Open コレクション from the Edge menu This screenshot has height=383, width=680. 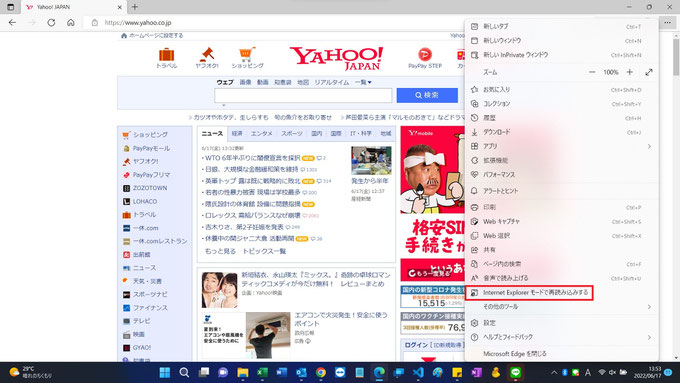pyautogui.click(x=562, y=104)
